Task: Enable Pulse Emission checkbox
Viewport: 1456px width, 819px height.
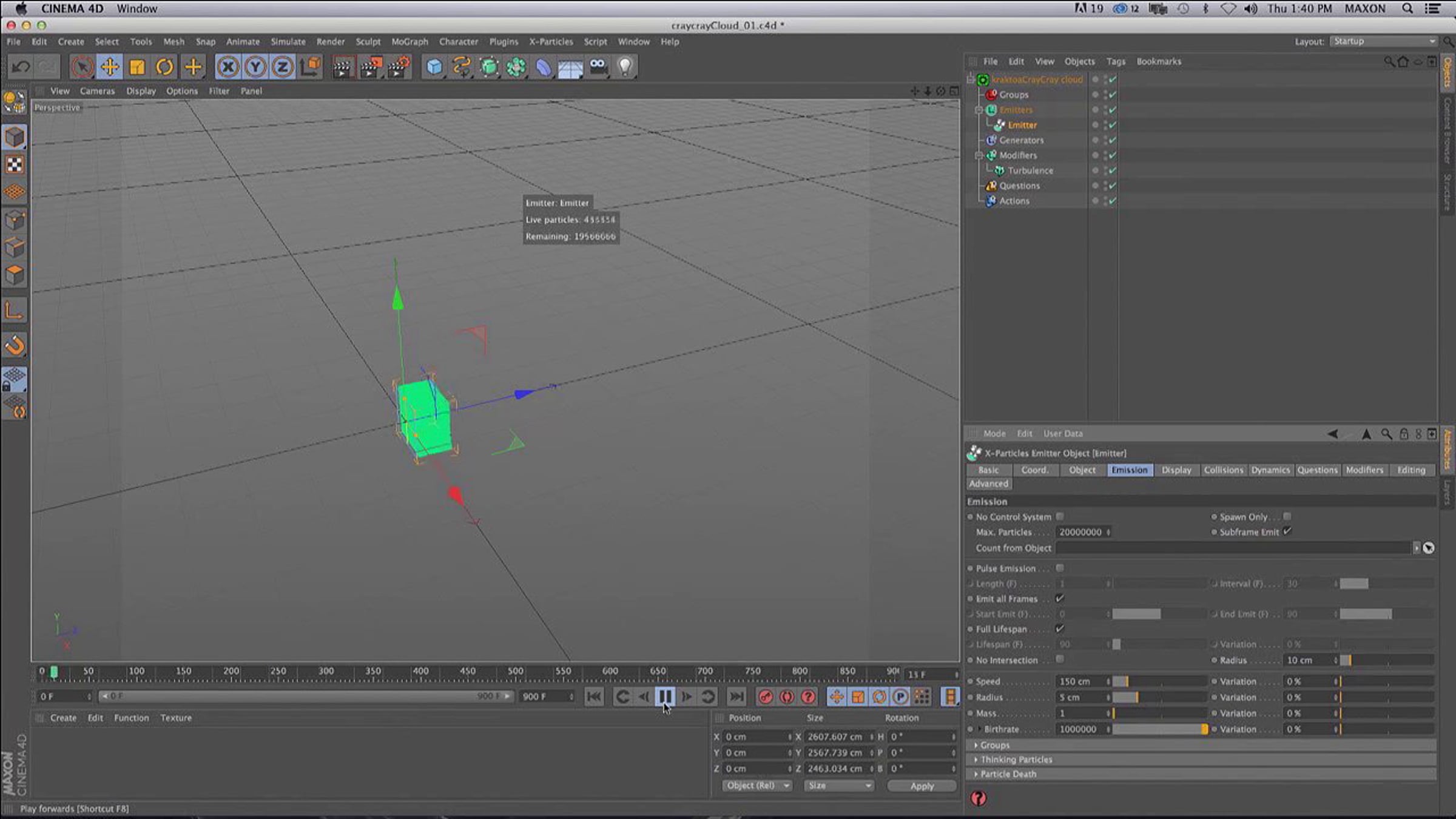Action: click(x=1060, y=568)
